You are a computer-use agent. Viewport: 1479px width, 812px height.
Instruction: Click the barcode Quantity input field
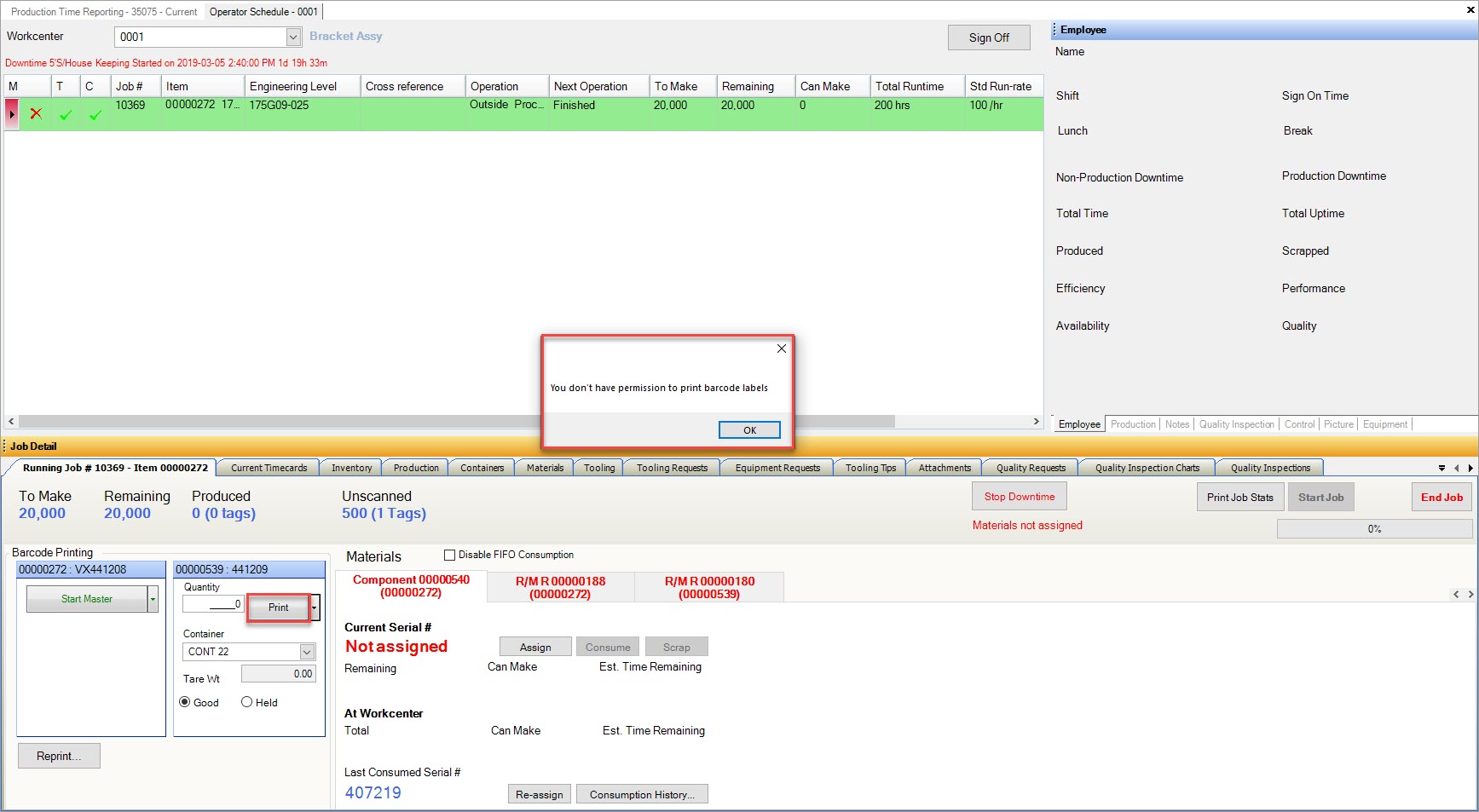[213, 603]
